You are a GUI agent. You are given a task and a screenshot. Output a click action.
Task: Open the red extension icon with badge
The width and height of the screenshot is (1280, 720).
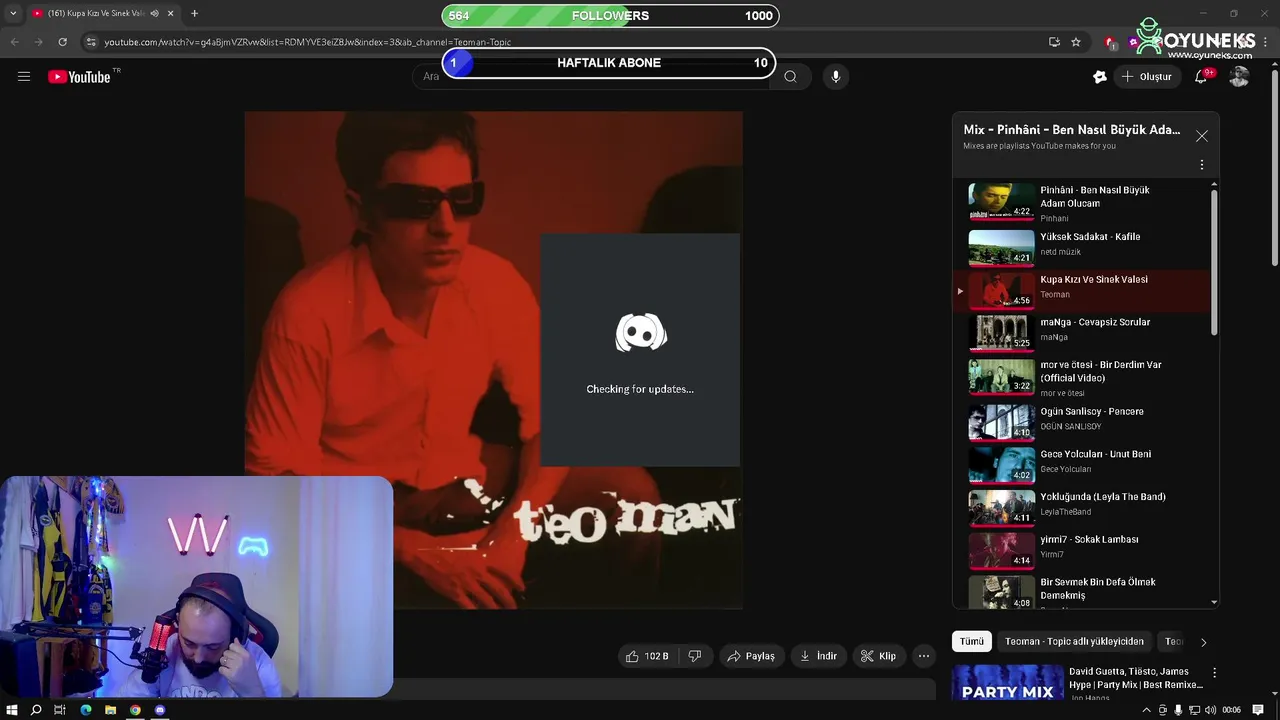(x=1110, y=42)
